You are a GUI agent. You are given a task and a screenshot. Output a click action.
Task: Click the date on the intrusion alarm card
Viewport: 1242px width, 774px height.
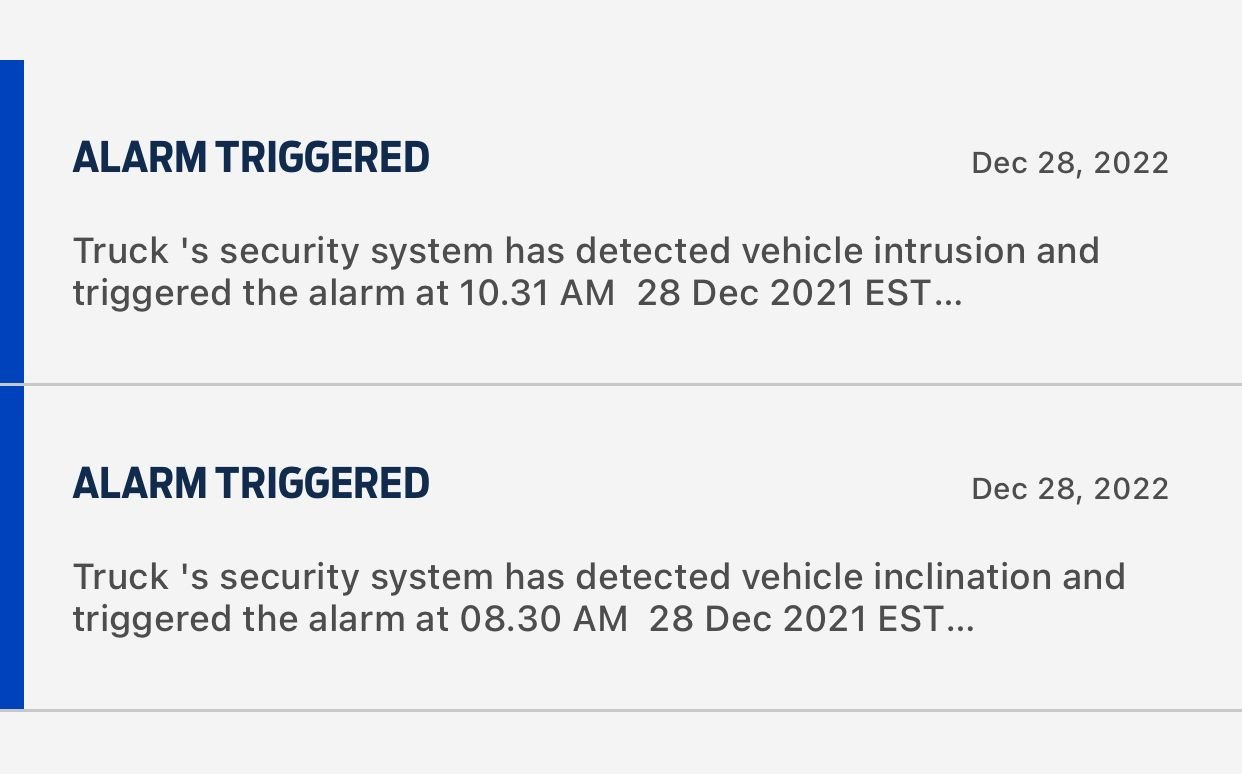click(x=1069, y=162)
